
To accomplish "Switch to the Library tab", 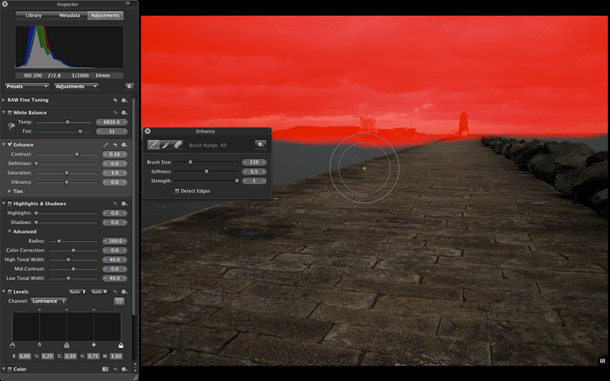I will [x=33, y=15].
